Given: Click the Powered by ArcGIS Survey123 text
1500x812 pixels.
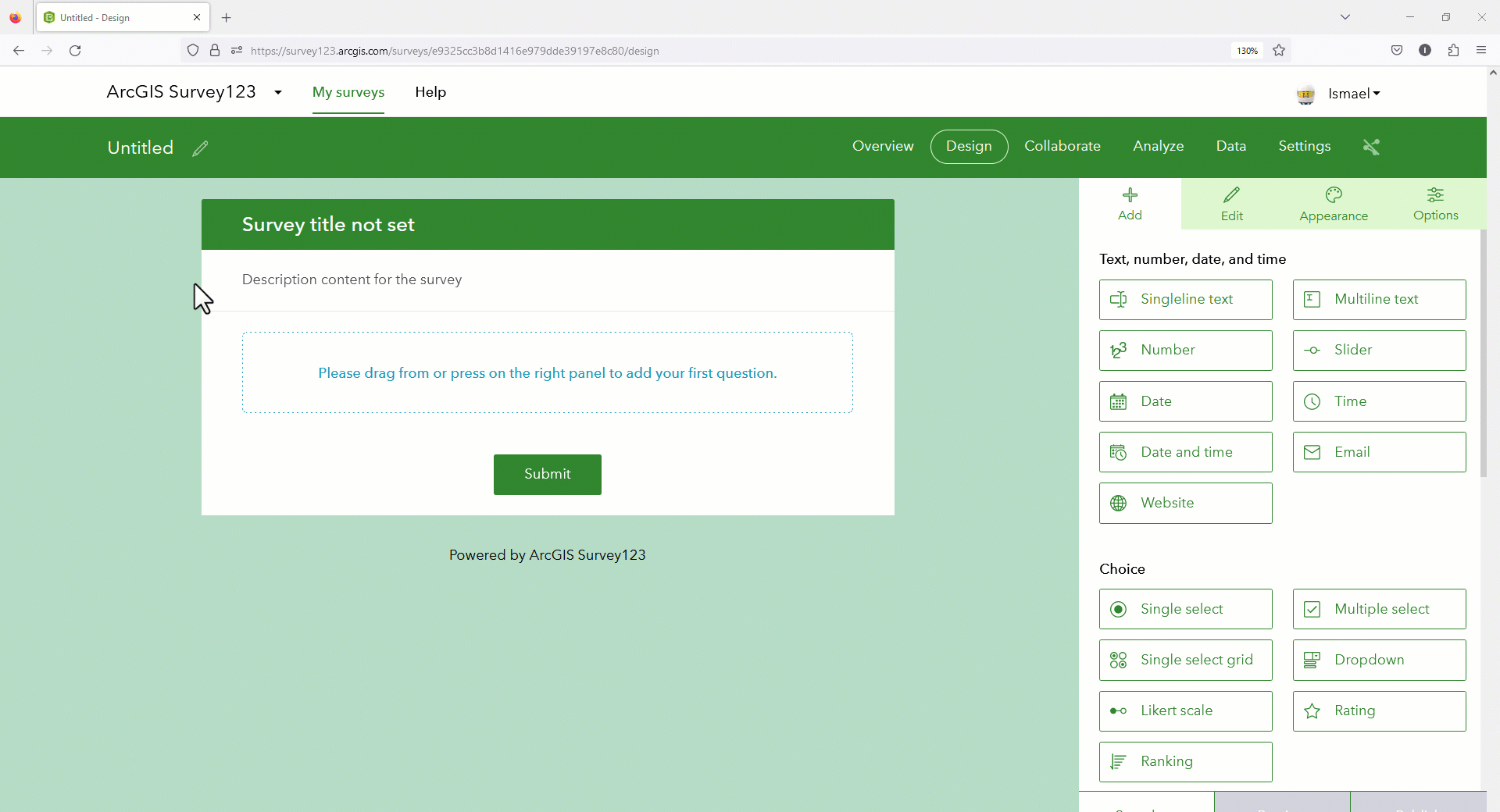Looking at the screenshot, I should pos(547,555).
